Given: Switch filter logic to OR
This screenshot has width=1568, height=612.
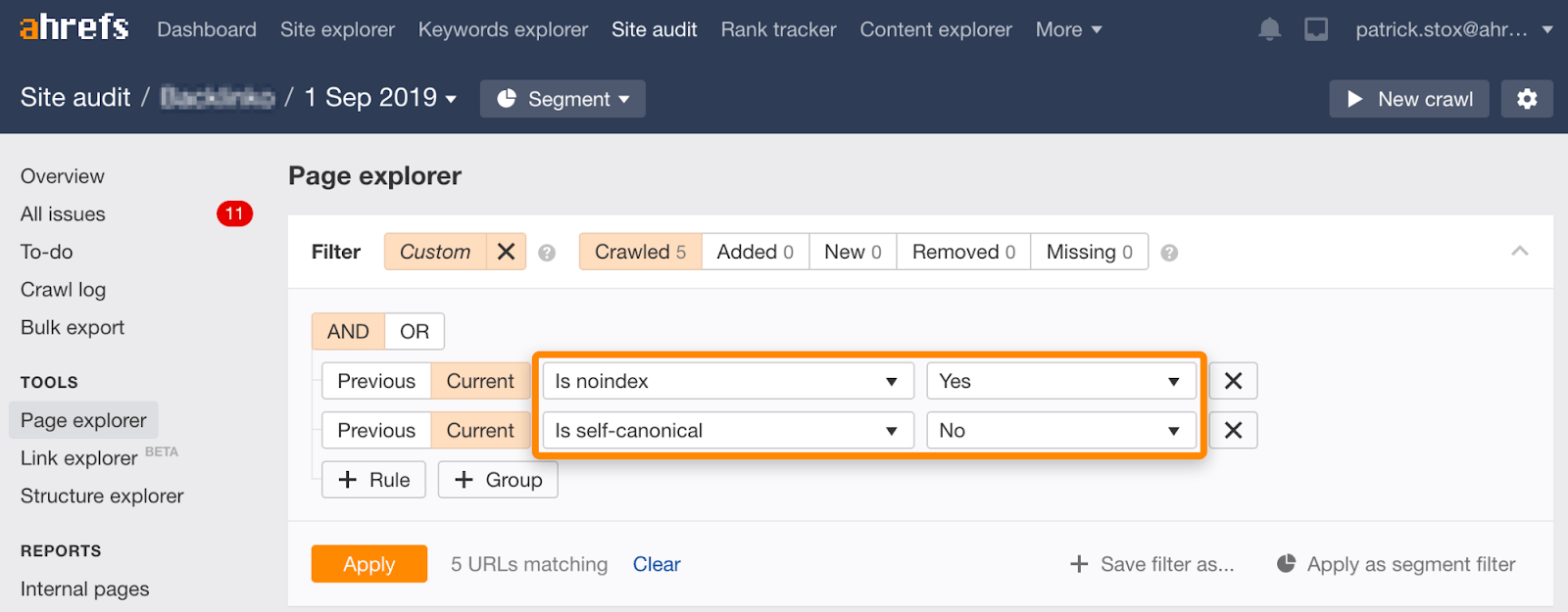Looking at the screenshot, I should (x=415, y=332).
